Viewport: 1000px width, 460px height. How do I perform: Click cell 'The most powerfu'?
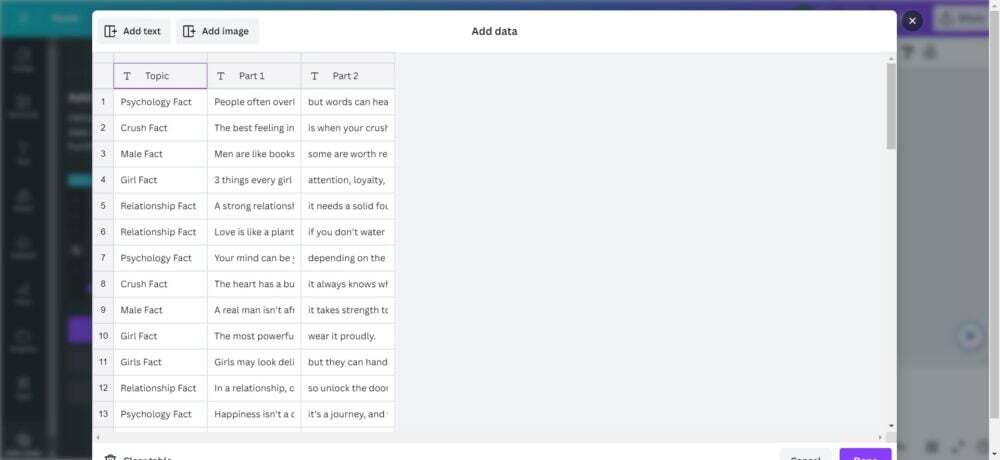(x=254, y=336)
